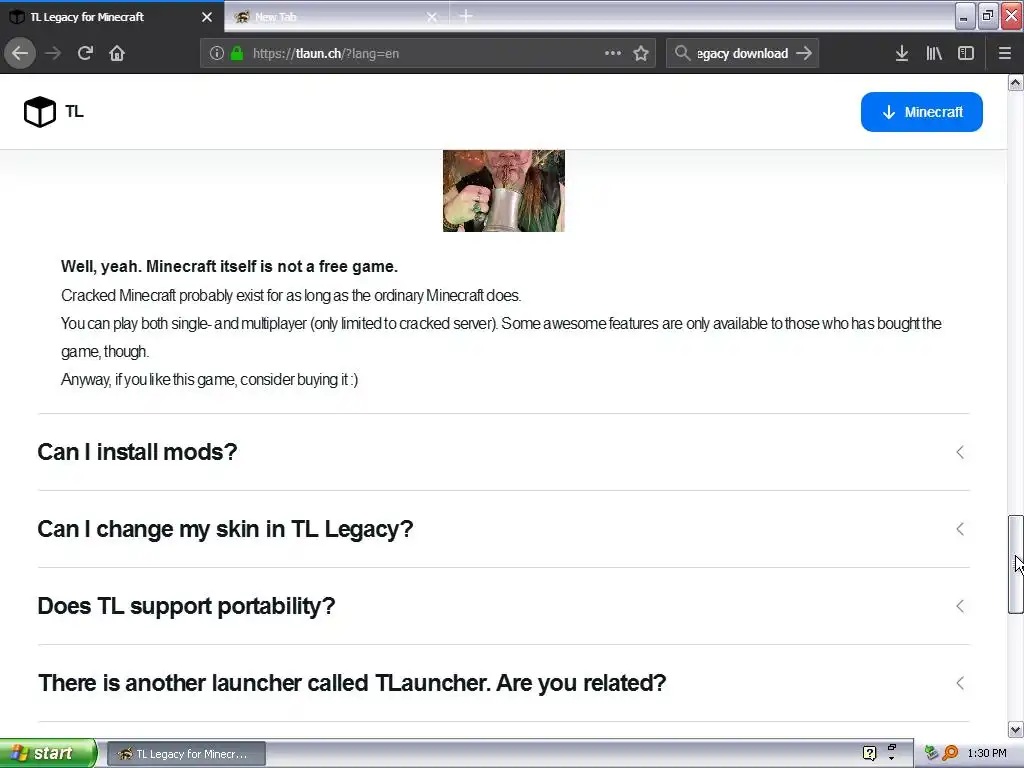Viewport: 1024px width, 768px height.
Task: Expand the TLauncher related question
Action: pos(504,683)
